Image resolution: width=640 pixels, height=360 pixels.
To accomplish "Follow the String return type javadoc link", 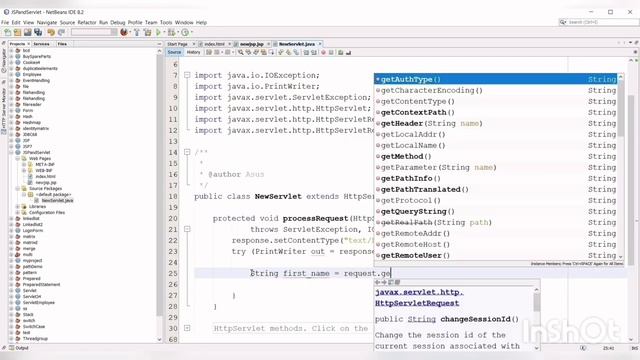I will point(422,319).
